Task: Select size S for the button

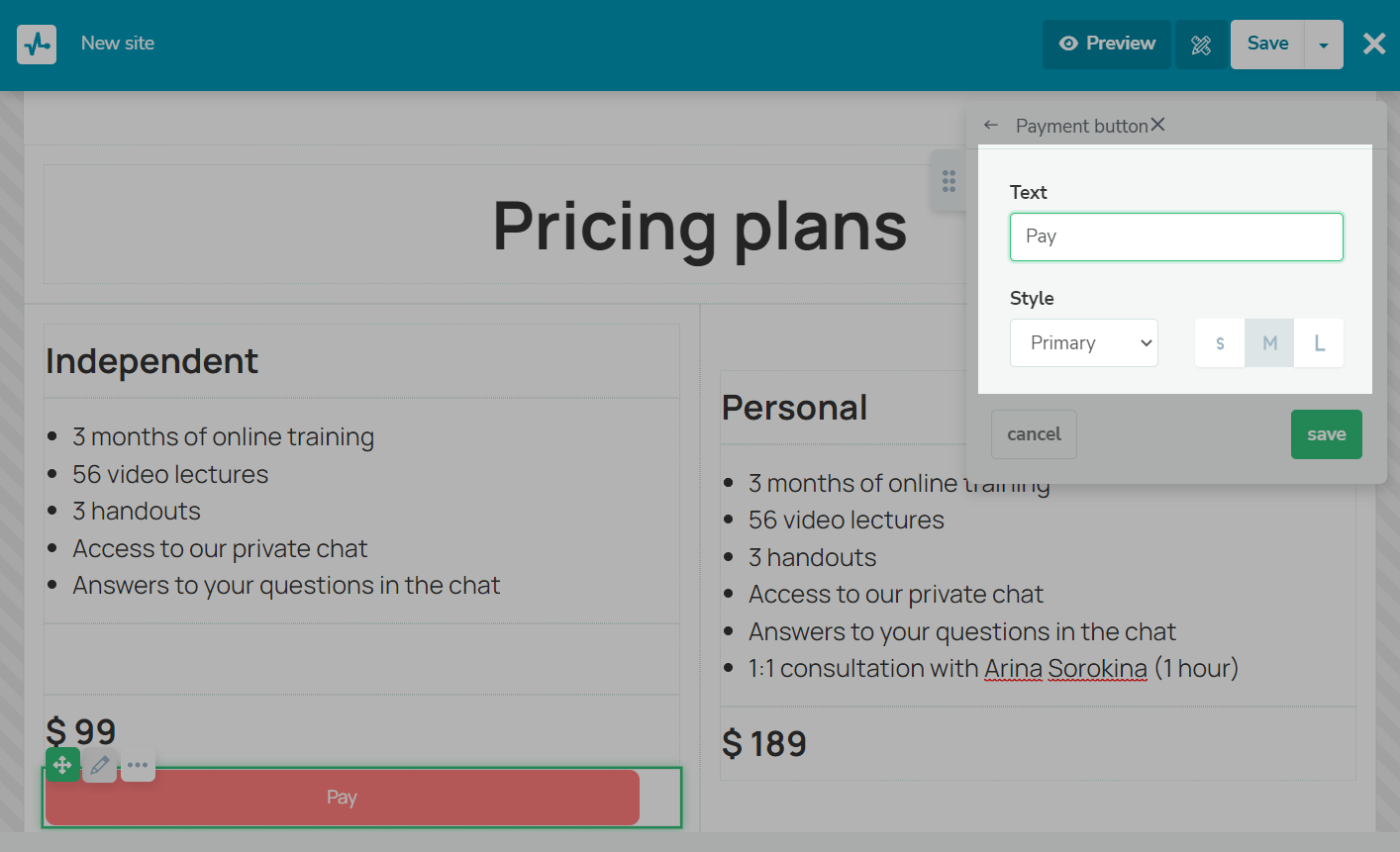Action: point(1220,343)
